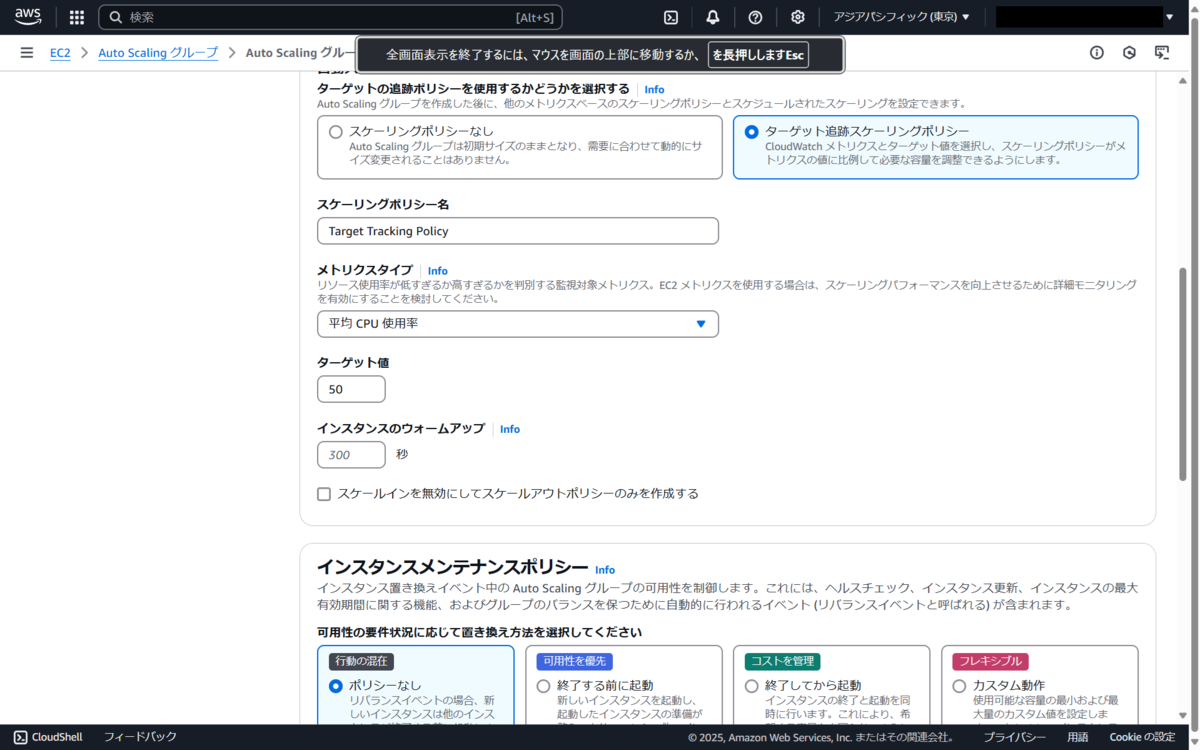Open the services grid menu icon

point(77,17)
